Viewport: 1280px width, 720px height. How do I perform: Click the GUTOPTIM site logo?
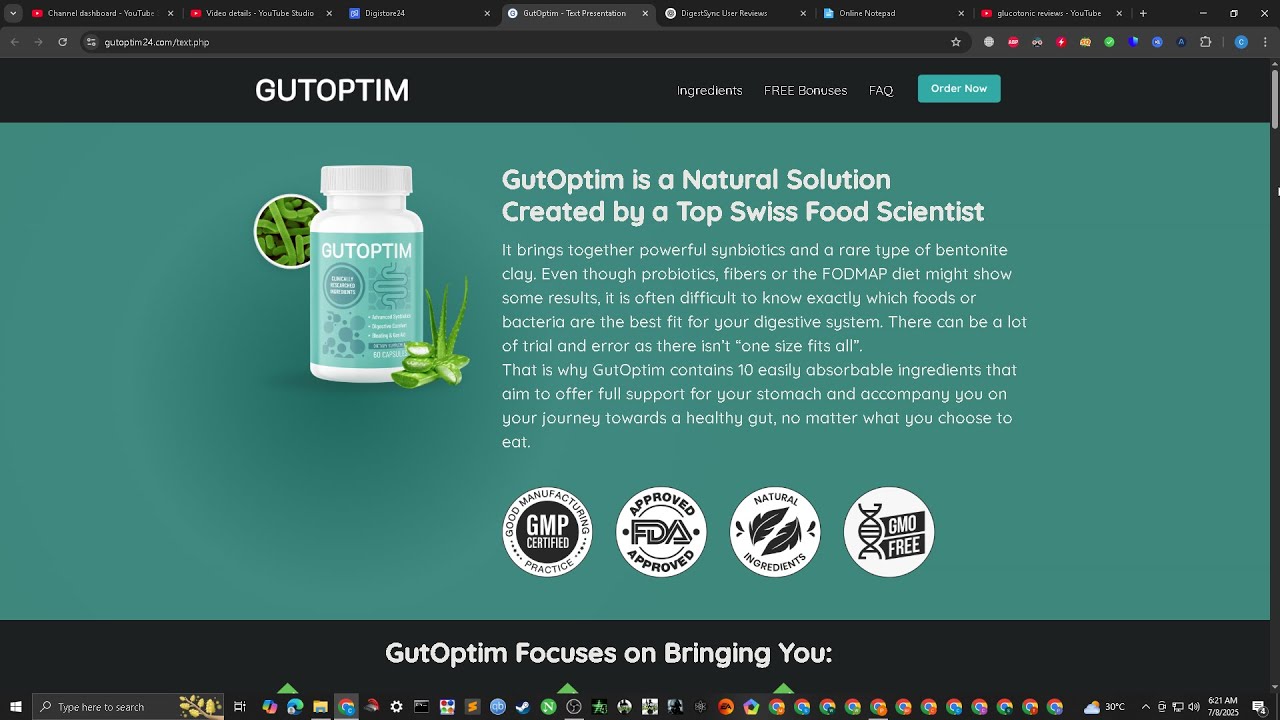pos(332,90)
